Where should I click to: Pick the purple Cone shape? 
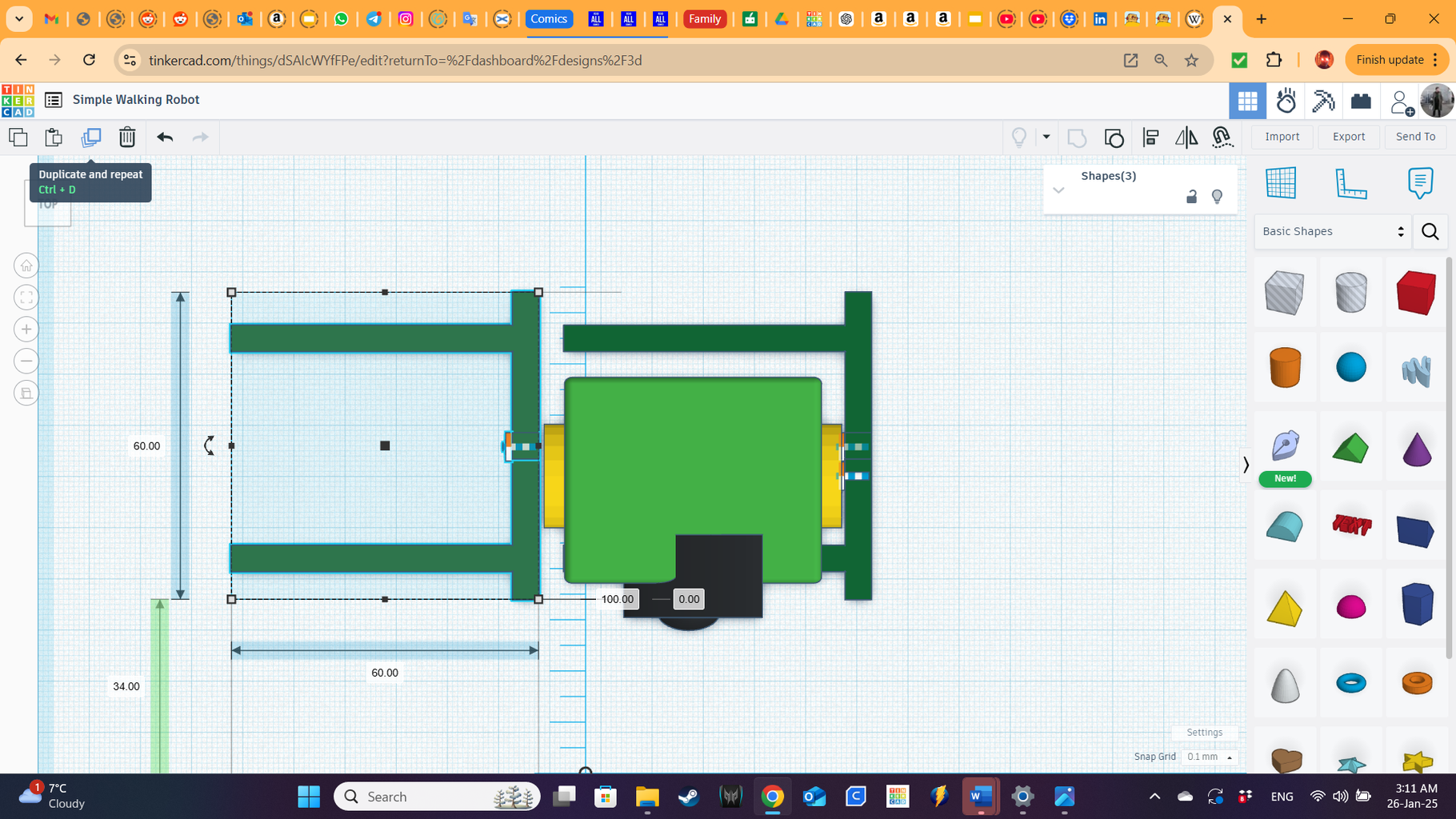pyautogui.click(x=1416, y=448)
